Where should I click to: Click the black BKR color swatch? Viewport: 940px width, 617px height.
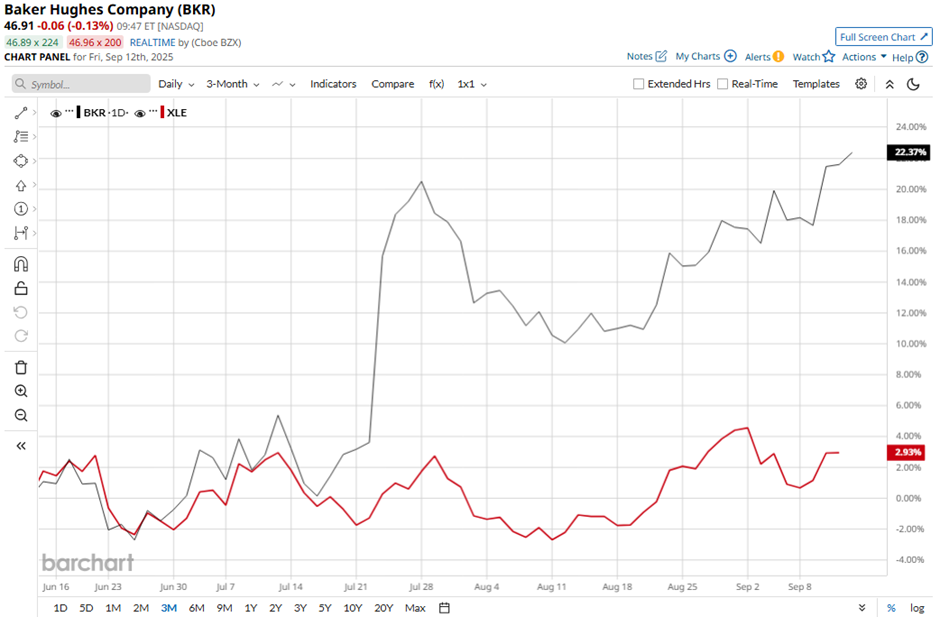point(79,113)
